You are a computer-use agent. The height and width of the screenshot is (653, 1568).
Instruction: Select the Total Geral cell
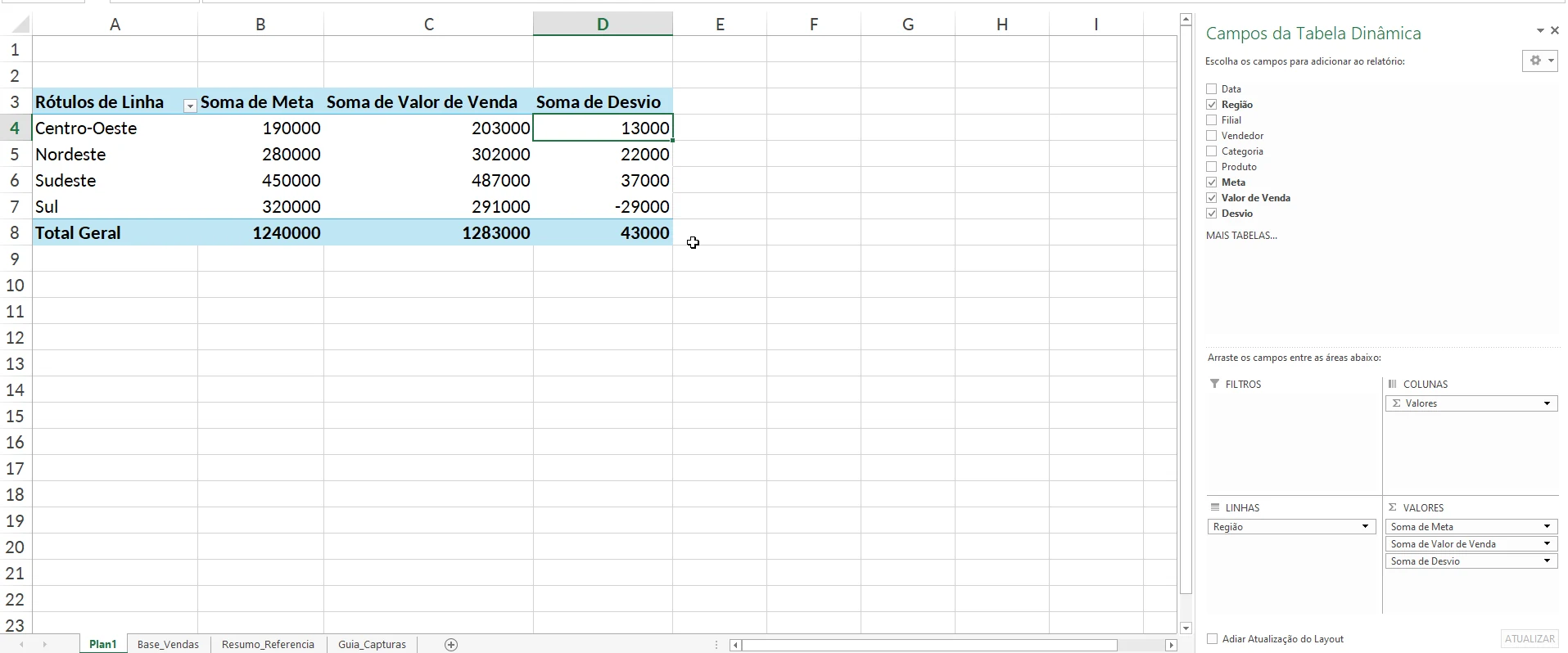click(115, 233)
